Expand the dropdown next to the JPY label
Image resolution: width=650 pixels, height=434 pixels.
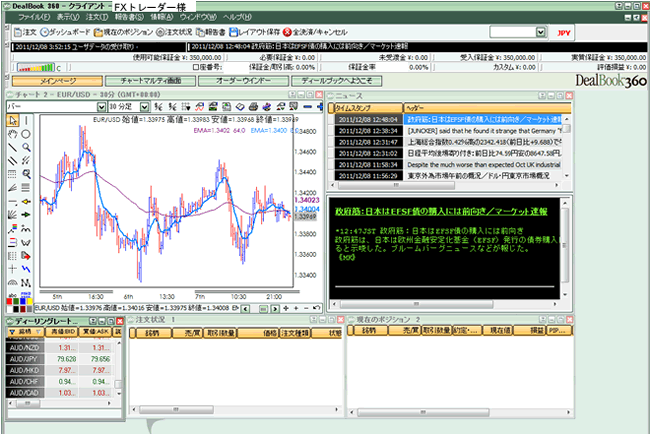(541, 32)
